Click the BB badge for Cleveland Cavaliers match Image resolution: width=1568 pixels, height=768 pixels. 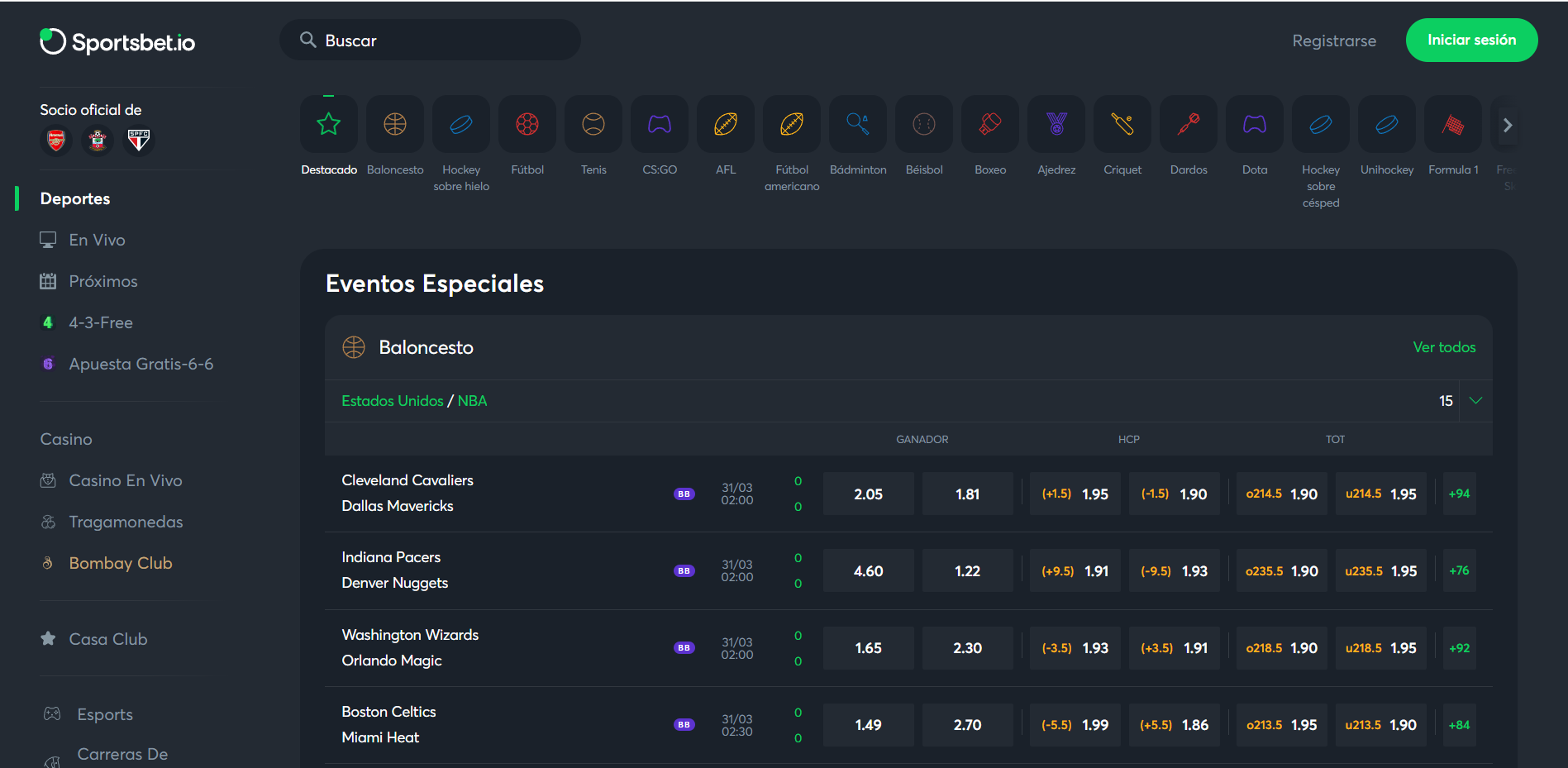(x=684, y=494)
